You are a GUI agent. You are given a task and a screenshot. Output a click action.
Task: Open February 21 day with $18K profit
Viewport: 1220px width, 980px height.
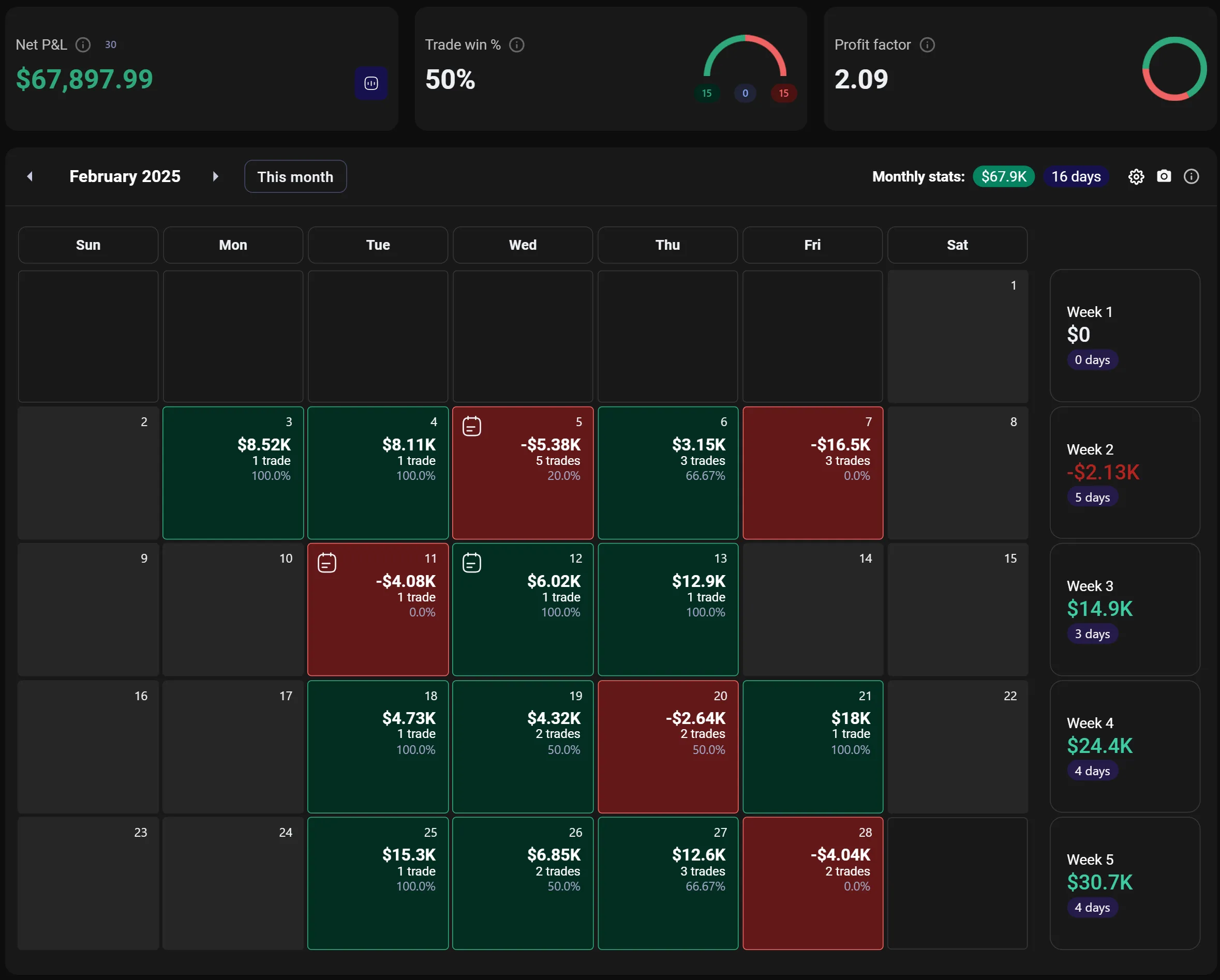coord(812,746)
